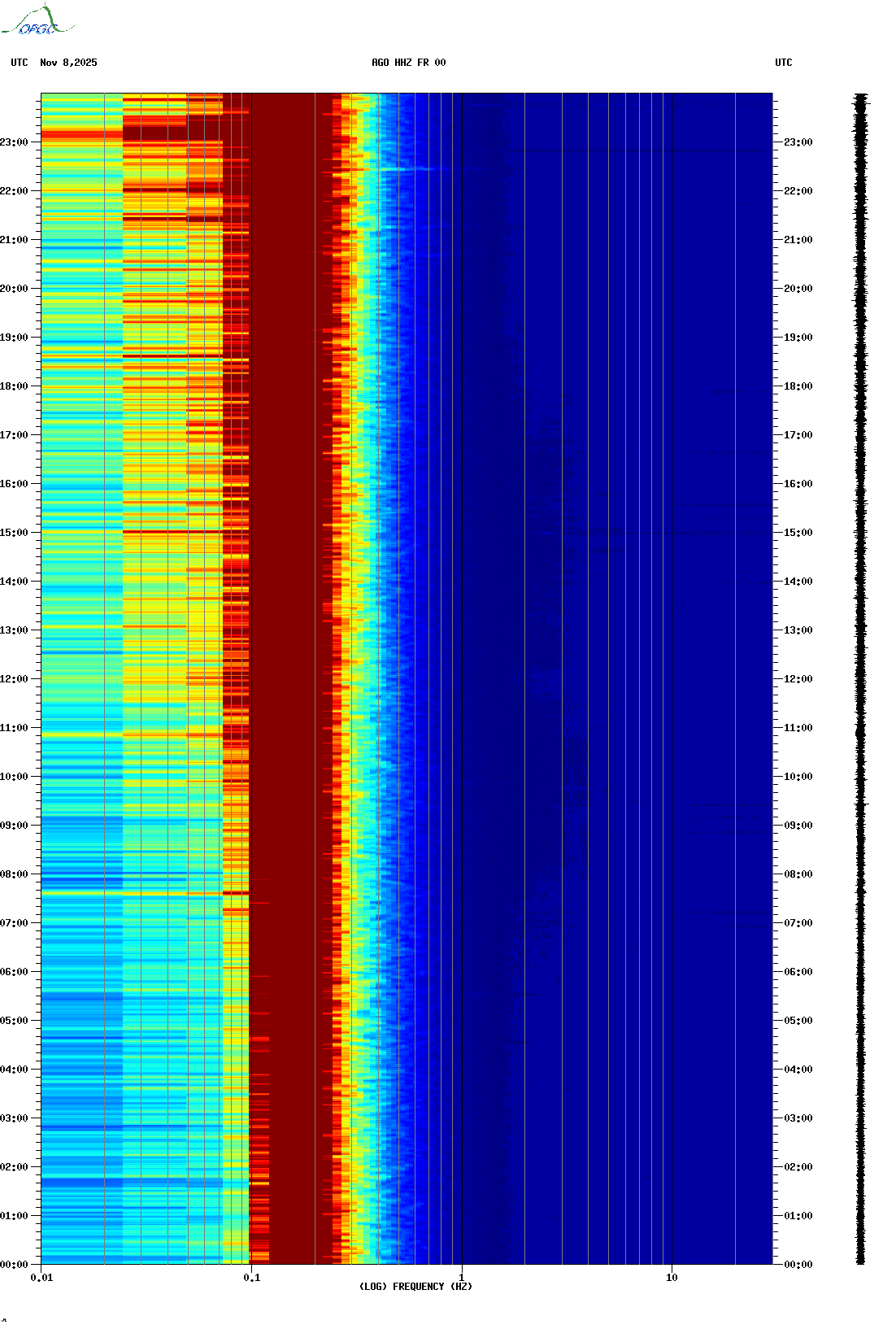Click the "UTC" label near the seismogram trace
Screen dimensions: 896x1329
click(784, 63)
